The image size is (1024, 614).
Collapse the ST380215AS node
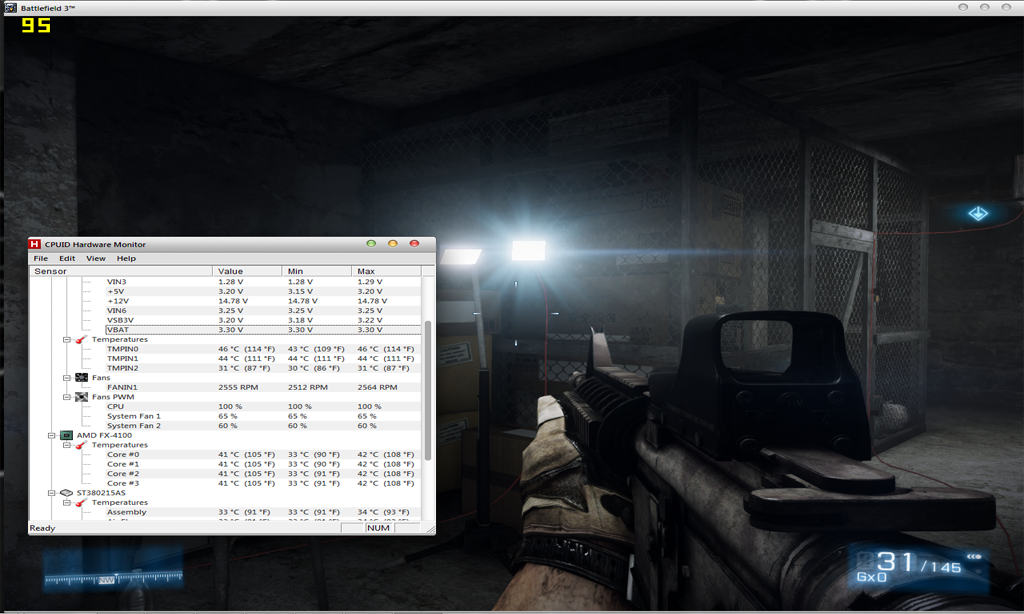pos(52,493)
